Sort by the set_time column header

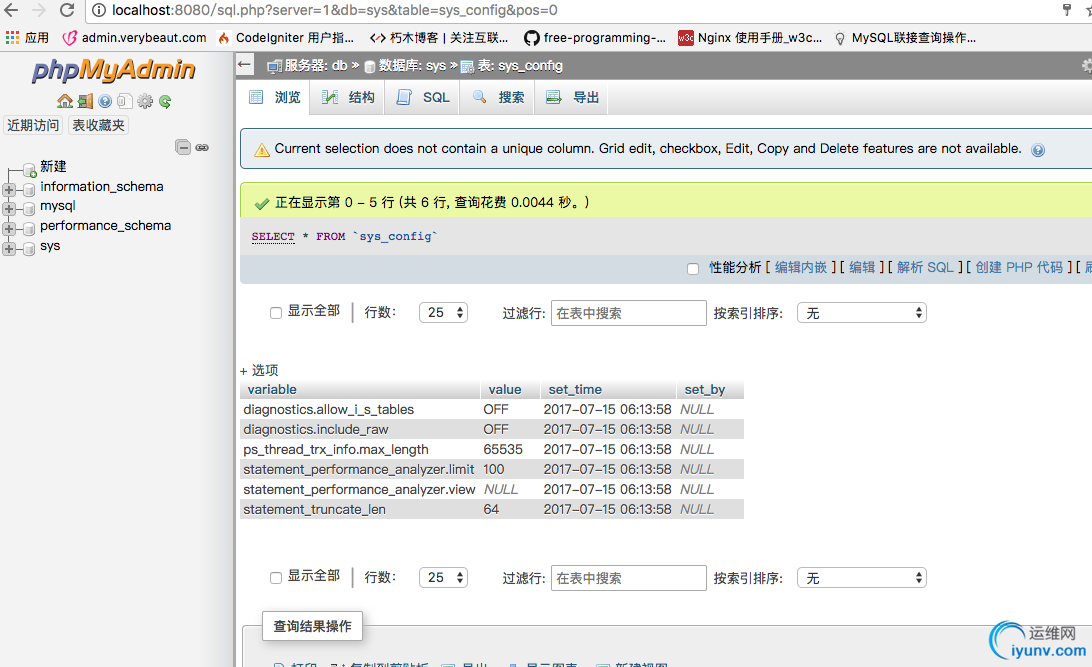click(575, 390)
